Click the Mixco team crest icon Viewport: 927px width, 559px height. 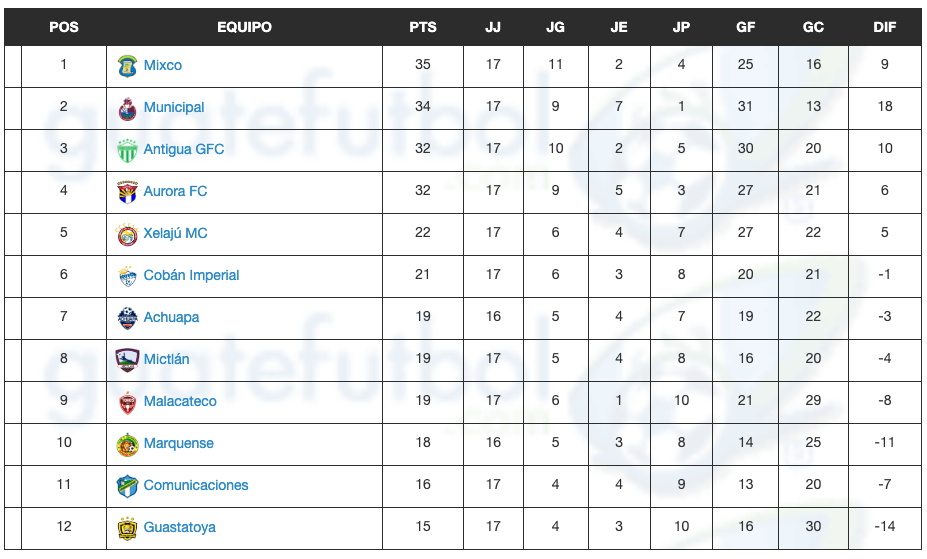(x=127, y=66)
